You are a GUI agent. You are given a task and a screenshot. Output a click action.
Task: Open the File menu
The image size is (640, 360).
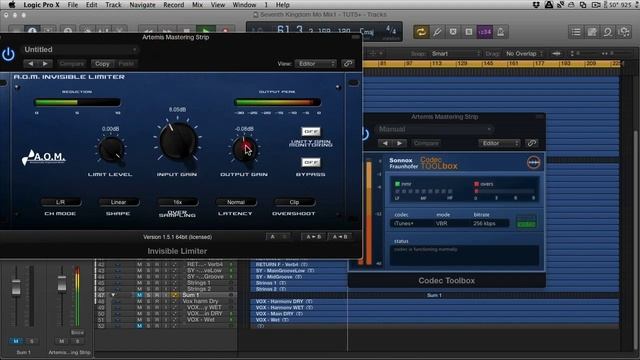click(73, 5)
